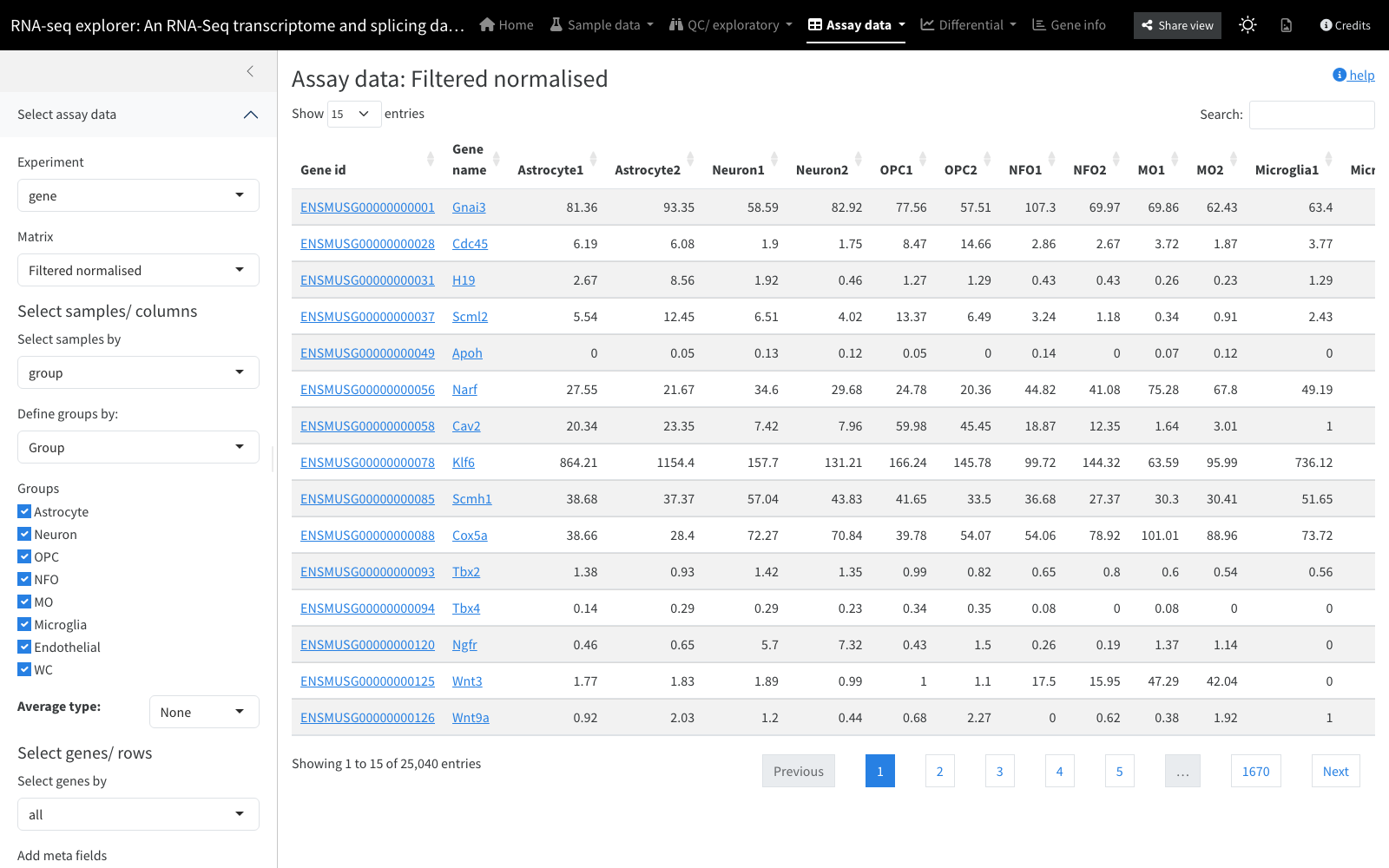The width and height of the screenshot is (1389, 868).
Task: Open the Assay data menu
Action: [856, 25]
